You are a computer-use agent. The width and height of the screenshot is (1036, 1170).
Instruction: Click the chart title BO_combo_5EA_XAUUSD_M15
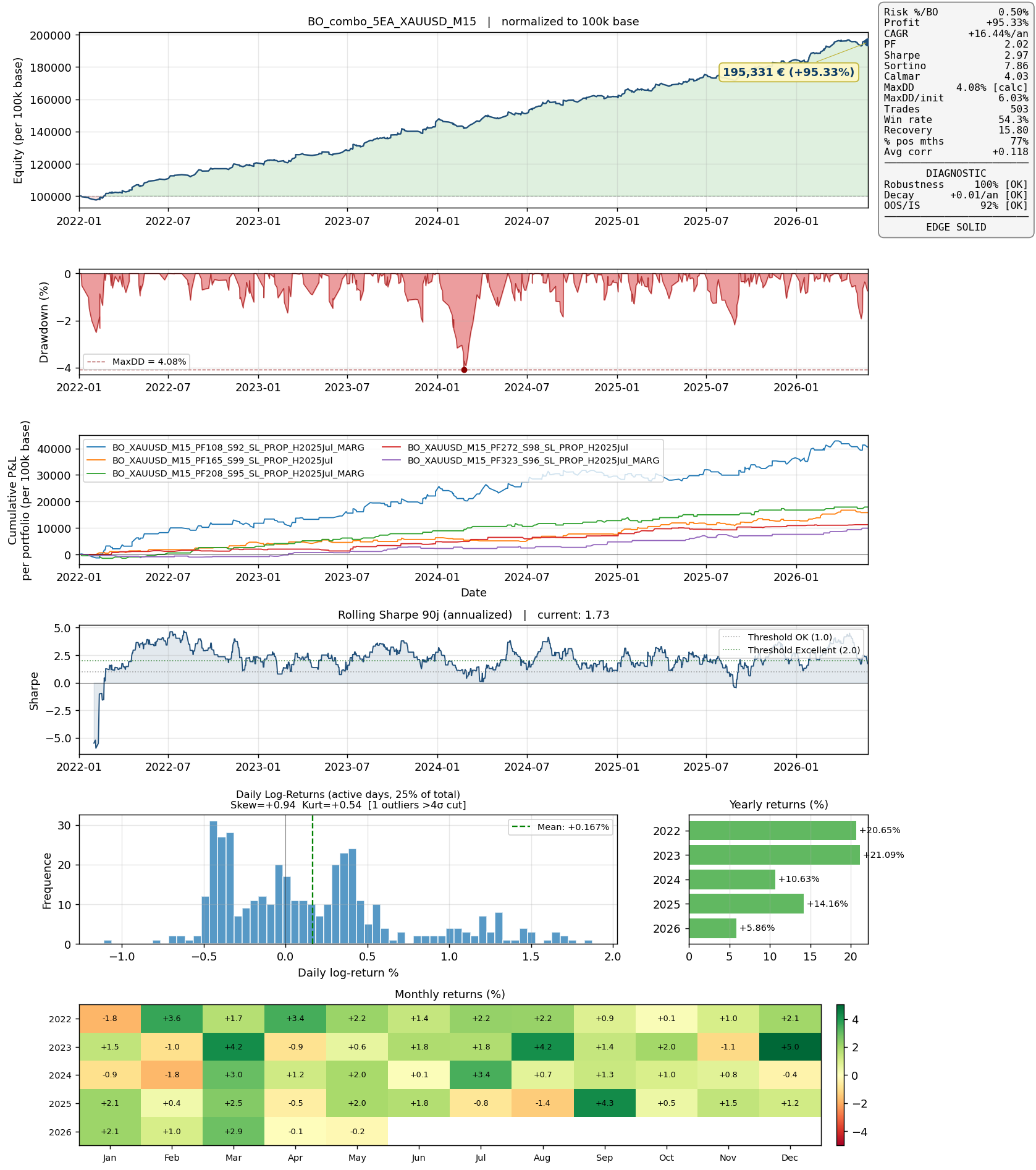(x=392, y=22)
